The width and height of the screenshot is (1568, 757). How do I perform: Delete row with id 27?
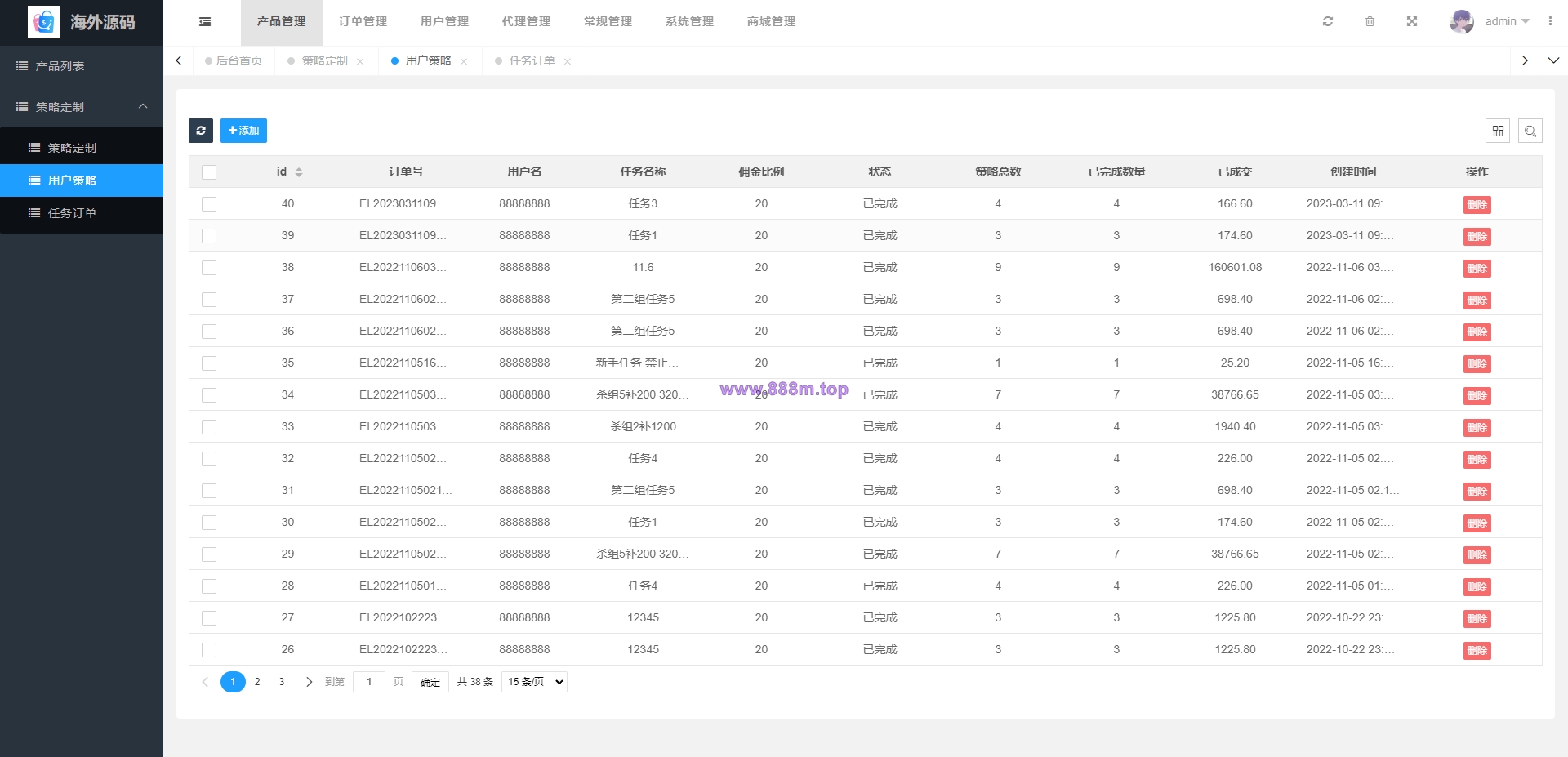[1477, 619]
